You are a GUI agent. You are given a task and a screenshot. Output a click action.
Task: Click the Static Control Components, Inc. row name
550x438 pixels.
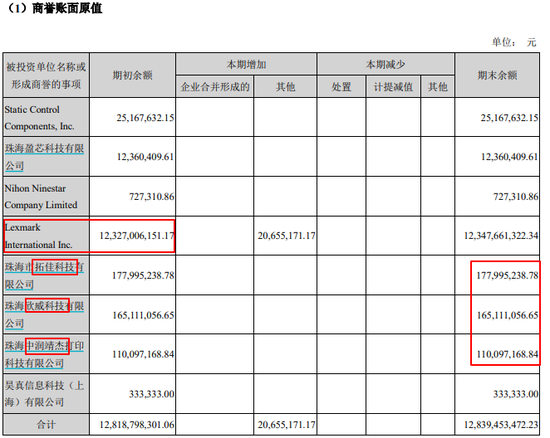pos(39,117)
